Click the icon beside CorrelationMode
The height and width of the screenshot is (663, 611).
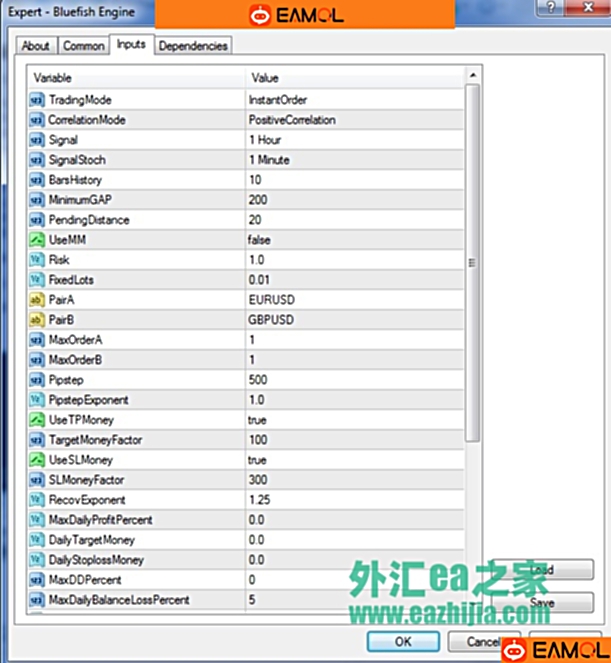[x=37, y=120]
